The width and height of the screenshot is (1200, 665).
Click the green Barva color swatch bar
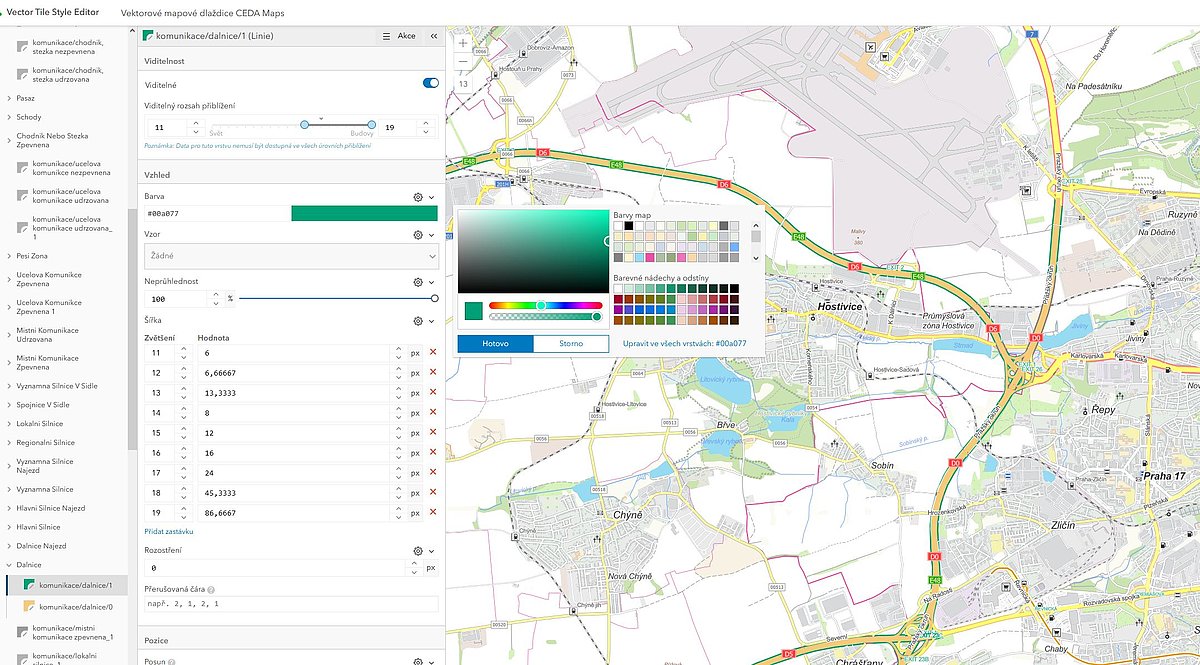click(x=364, y=213)
